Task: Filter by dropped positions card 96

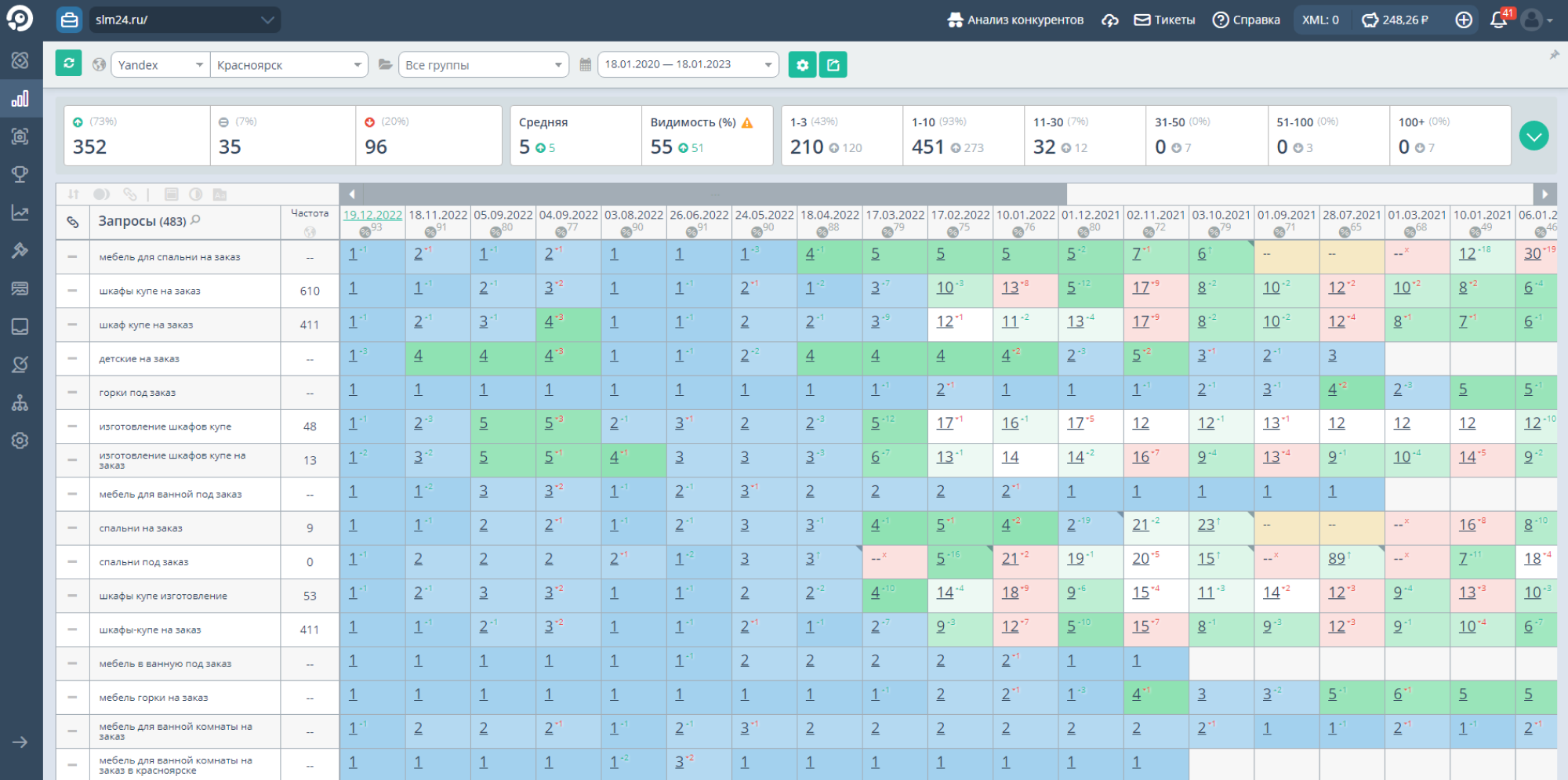Action: pyautogui.click(x=429, y=136)
